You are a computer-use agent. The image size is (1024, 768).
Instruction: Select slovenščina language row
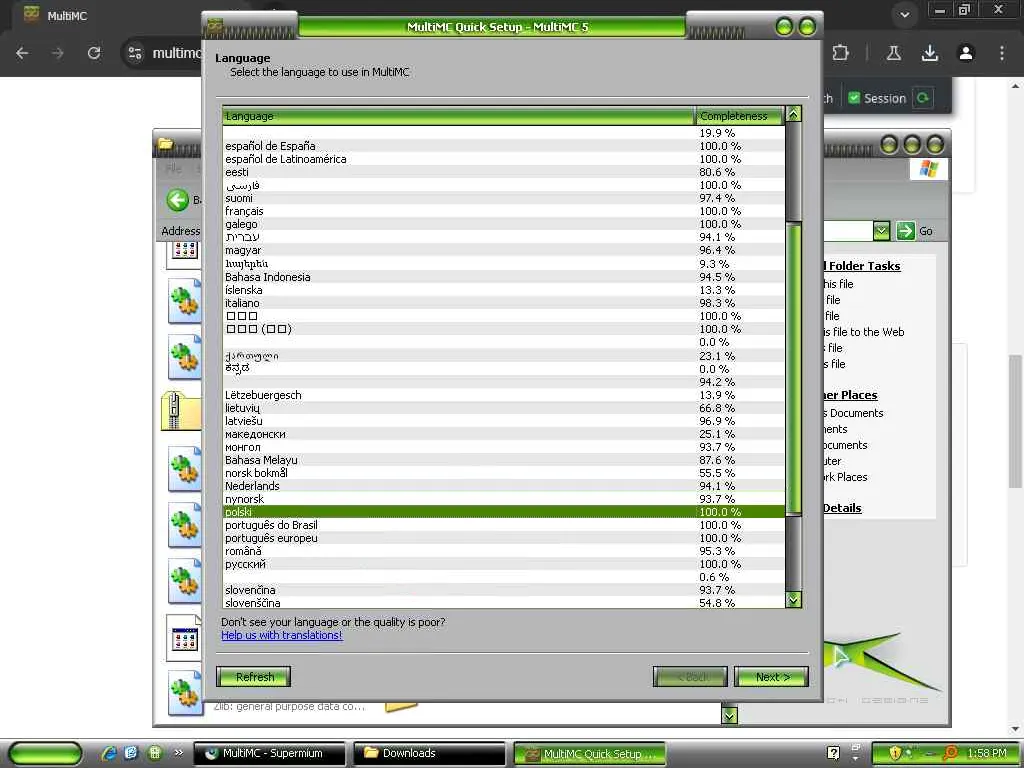pos(504,602)
